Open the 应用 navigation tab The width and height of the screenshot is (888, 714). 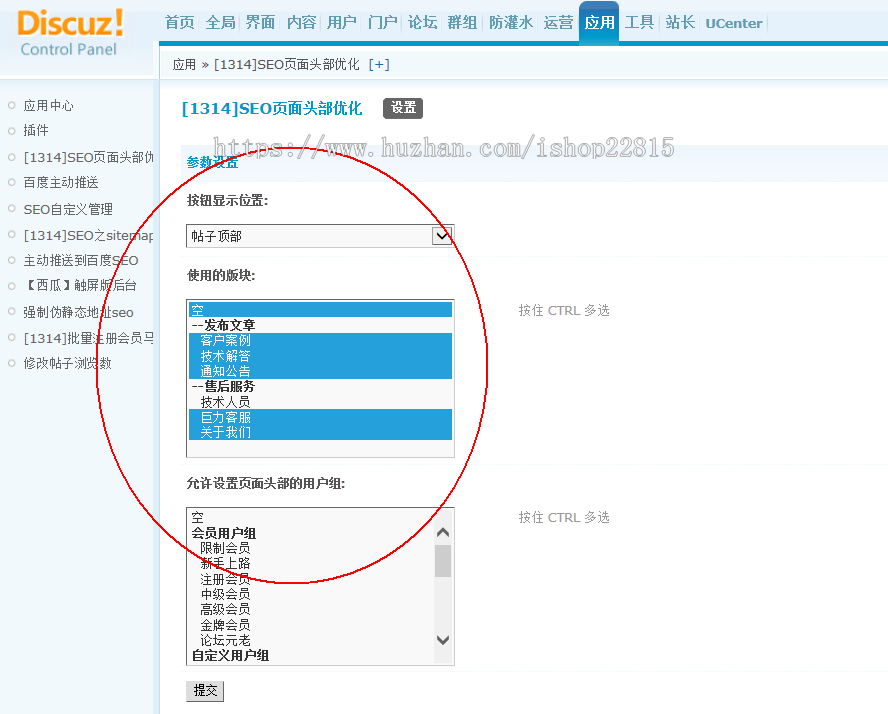coord(599,22)
